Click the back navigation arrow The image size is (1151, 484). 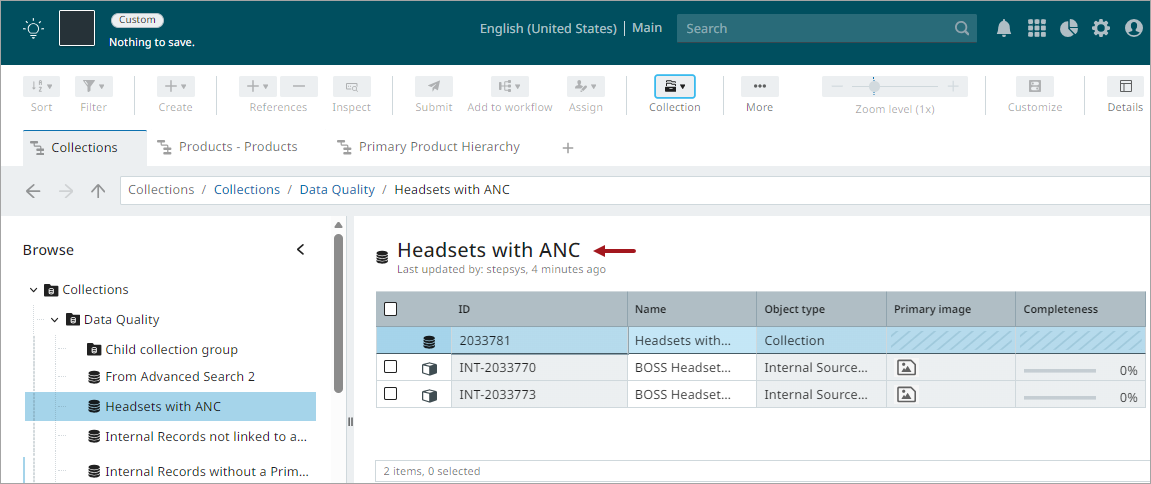(33, 190)
